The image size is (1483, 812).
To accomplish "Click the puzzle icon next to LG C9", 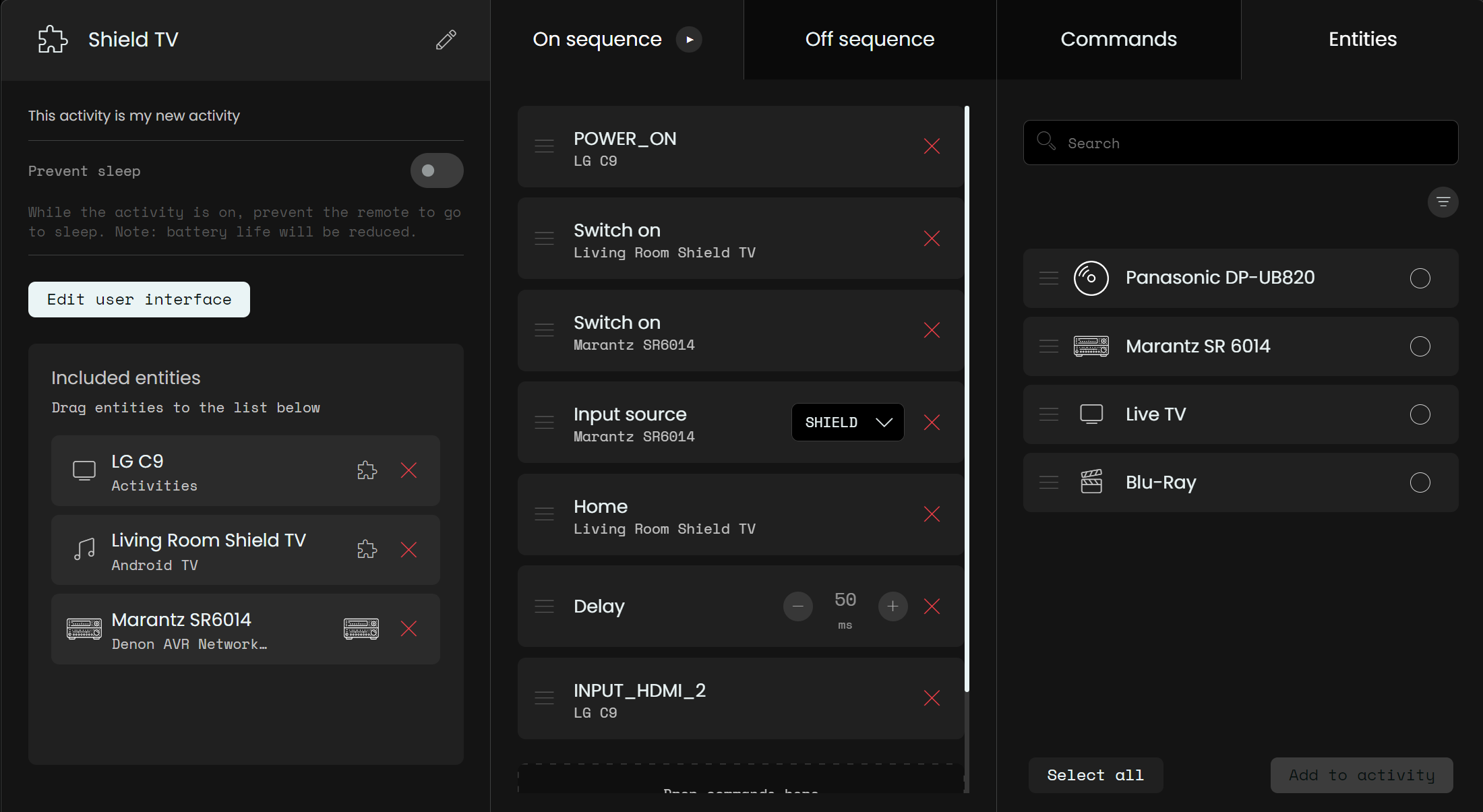I will 367,471.
